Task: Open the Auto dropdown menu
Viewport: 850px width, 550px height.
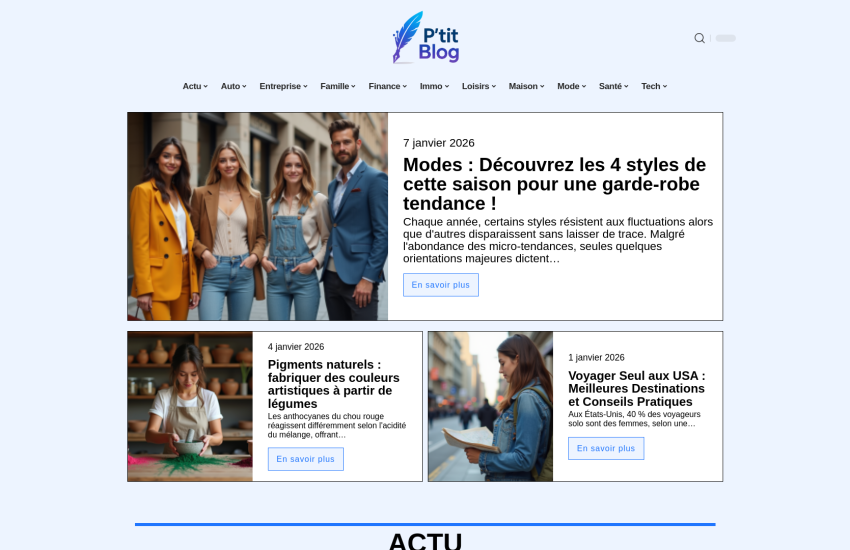Action: pos(234,86)
